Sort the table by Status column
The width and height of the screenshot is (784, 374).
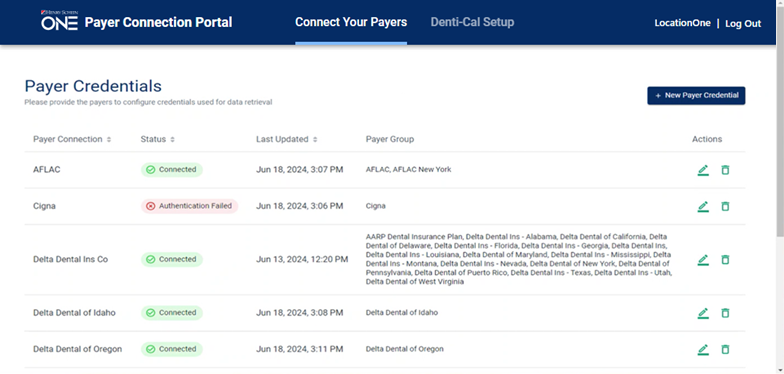172,140
